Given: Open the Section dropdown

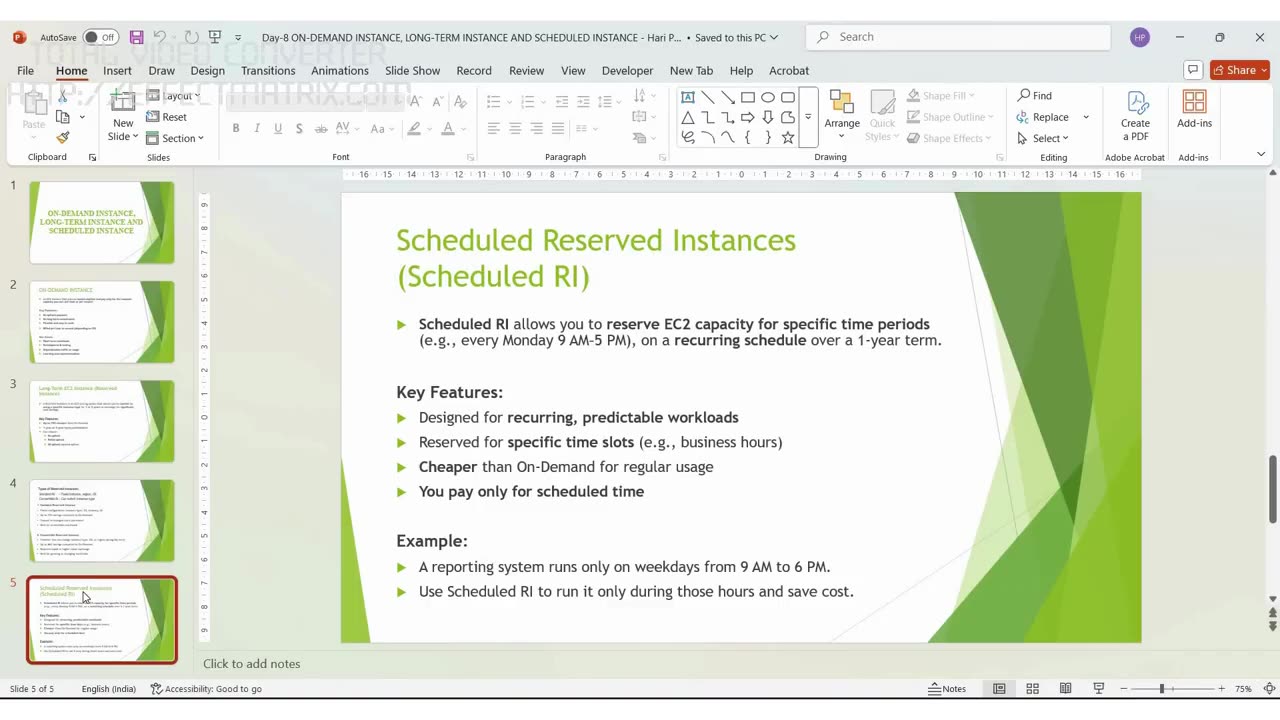Looking at the screenshot, I should coord(175,138).
